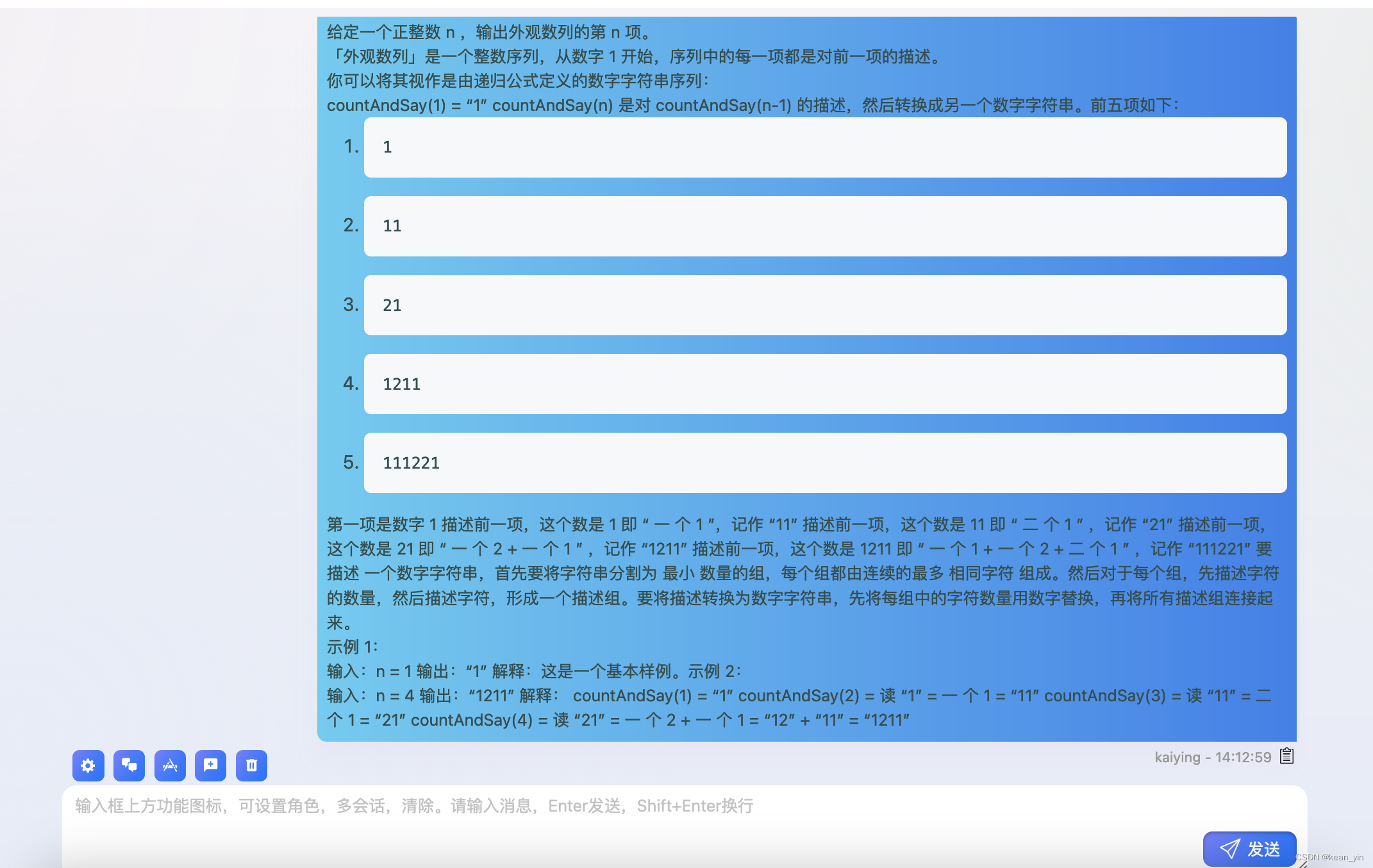Clear messages with the trash icon
Viewport: 1373px width, 868px height.
tap(251, 765)
